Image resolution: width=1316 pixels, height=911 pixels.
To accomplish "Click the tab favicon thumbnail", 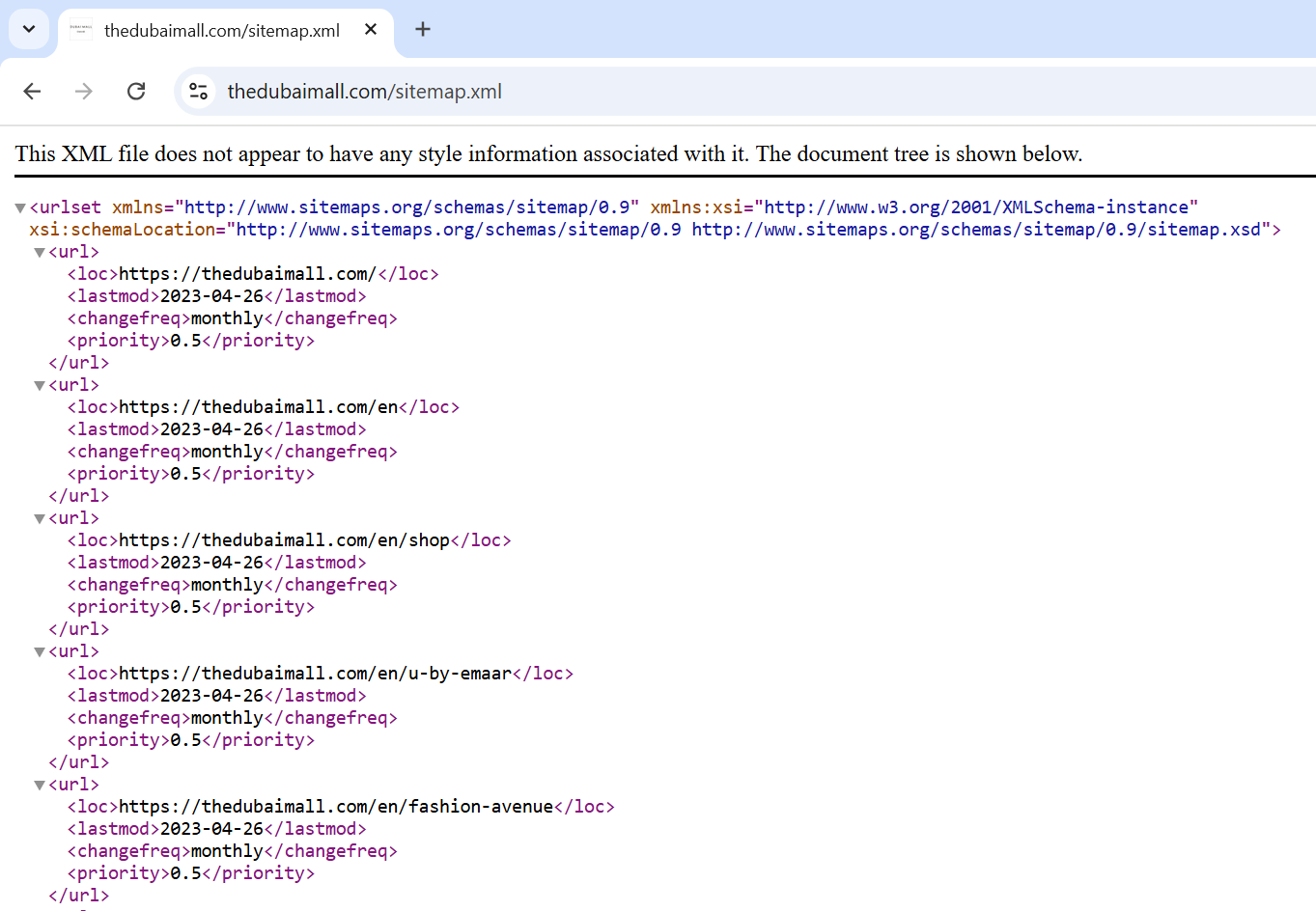I will [81, 30].
